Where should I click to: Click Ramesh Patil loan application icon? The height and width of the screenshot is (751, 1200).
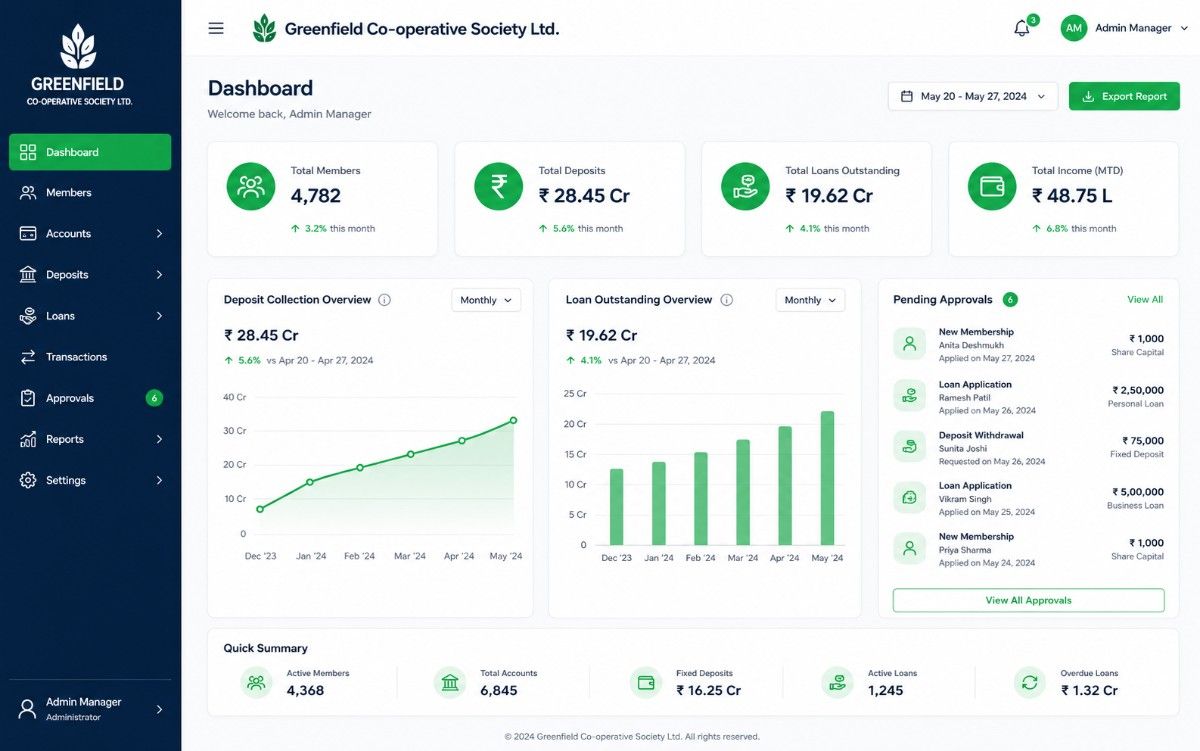(909, 396)
